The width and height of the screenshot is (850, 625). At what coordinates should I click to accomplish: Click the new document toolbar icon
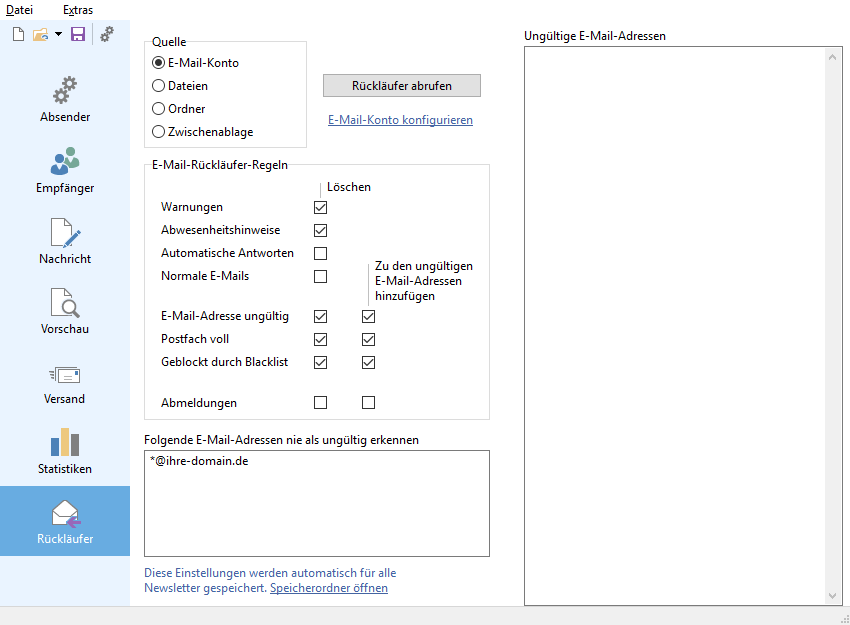point(18,34)
